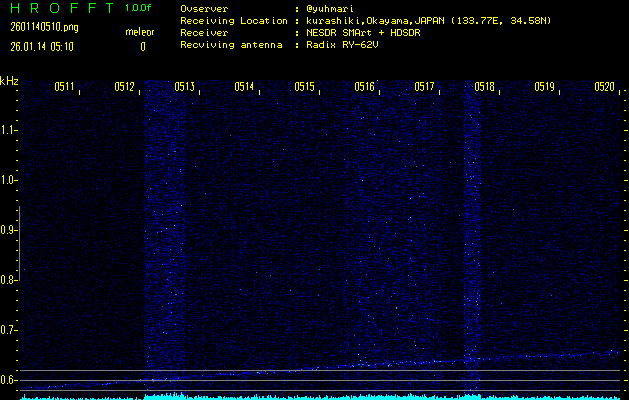Viewport: 629px width, 400px height.
Task: Click the cyan signal level graph at bottom
Action: click(320, 396)
